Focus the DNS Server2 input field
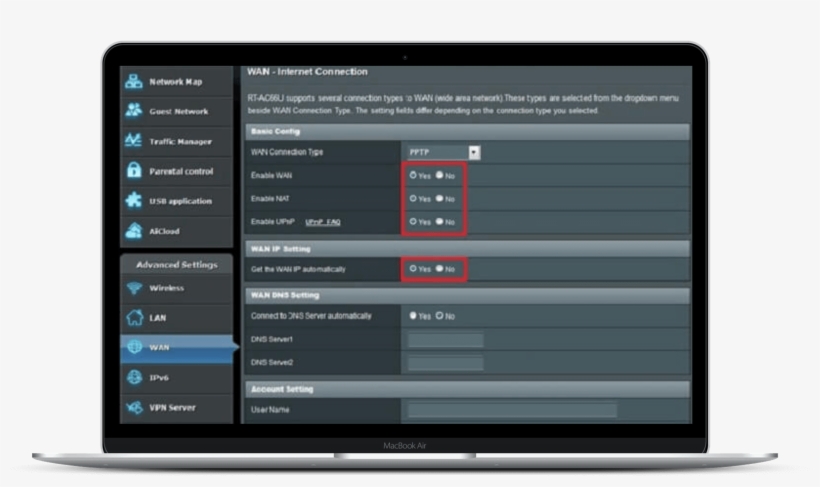 [x=446, y=363]
